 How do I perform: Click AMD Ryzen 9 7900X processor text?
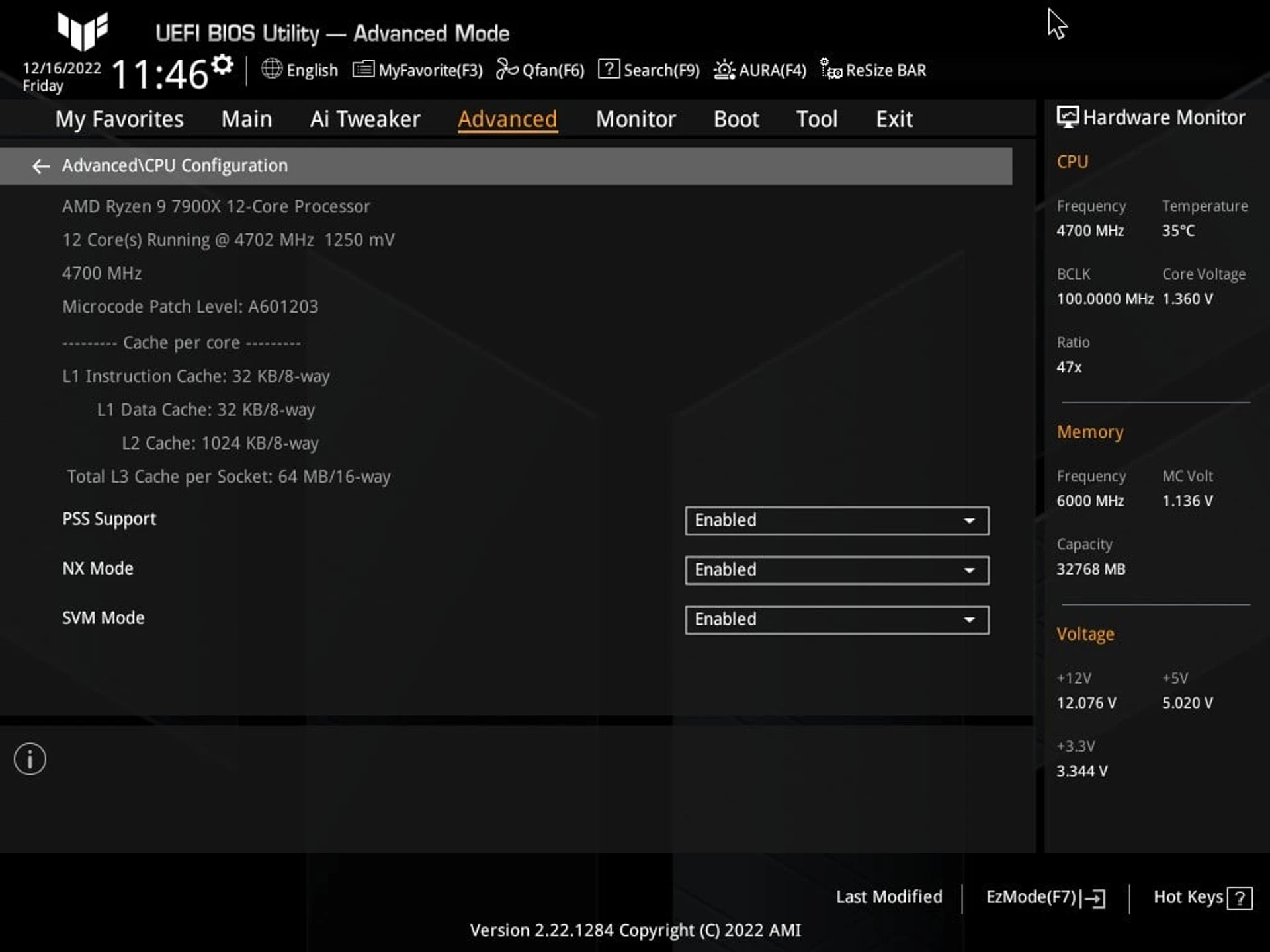coord(216,206)
